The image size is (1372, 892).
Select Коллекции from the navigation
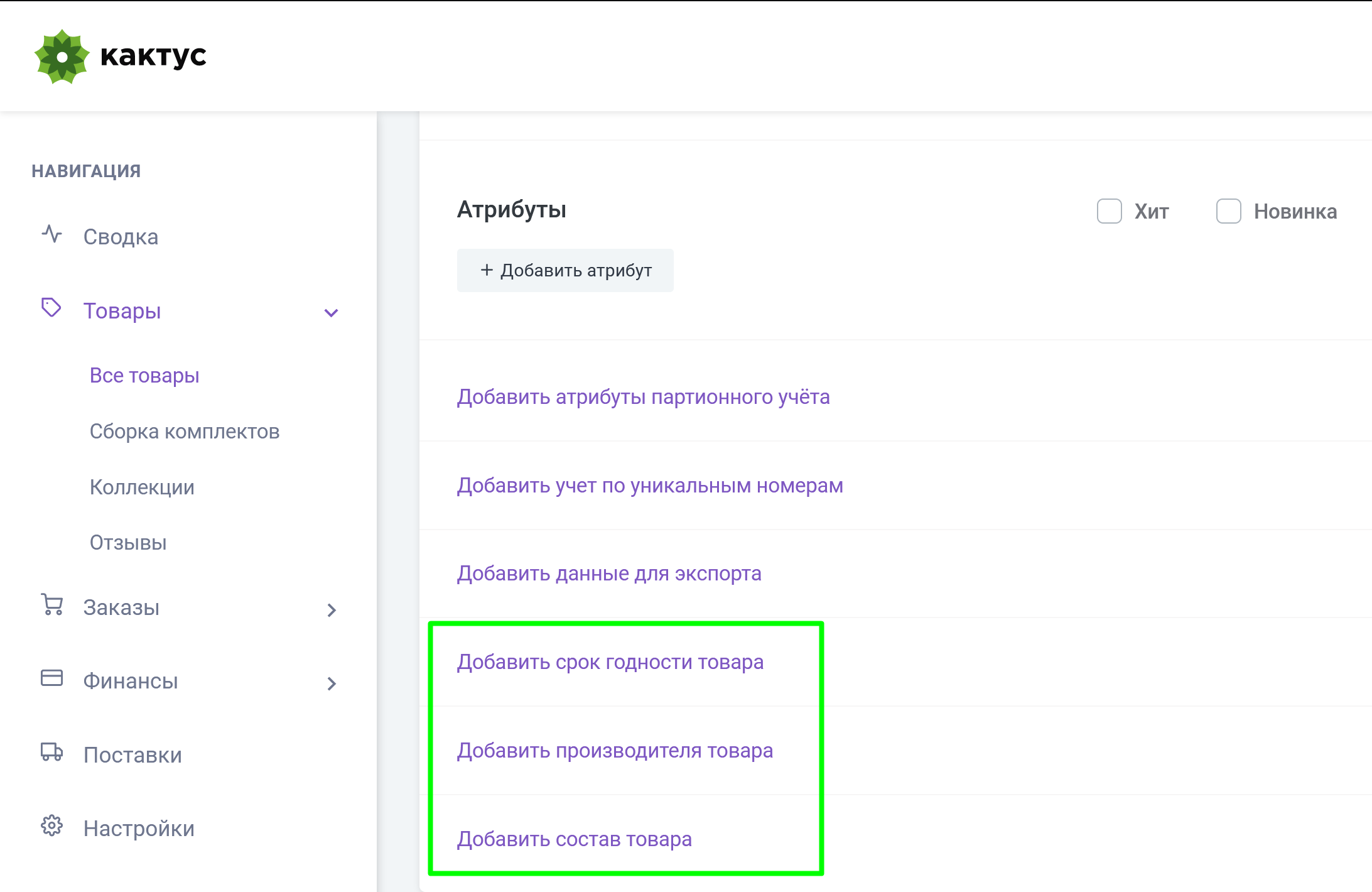142,487
